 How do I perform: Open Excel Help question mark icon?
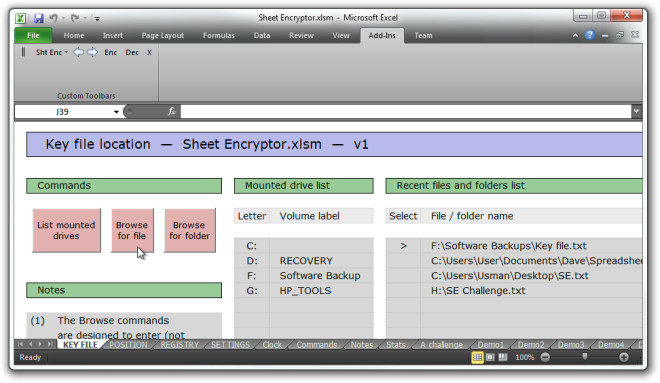tap(590, 35)
